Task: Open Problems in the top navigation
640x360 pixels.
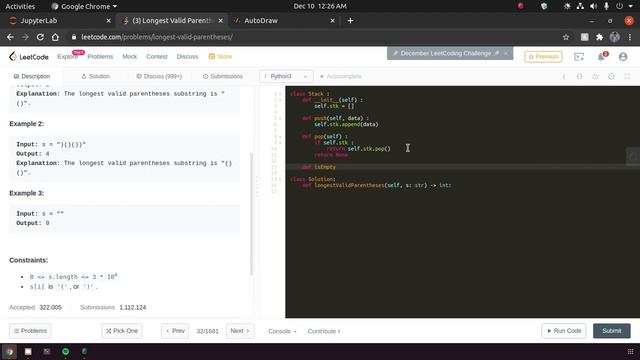Action: [x=100, y=57]
